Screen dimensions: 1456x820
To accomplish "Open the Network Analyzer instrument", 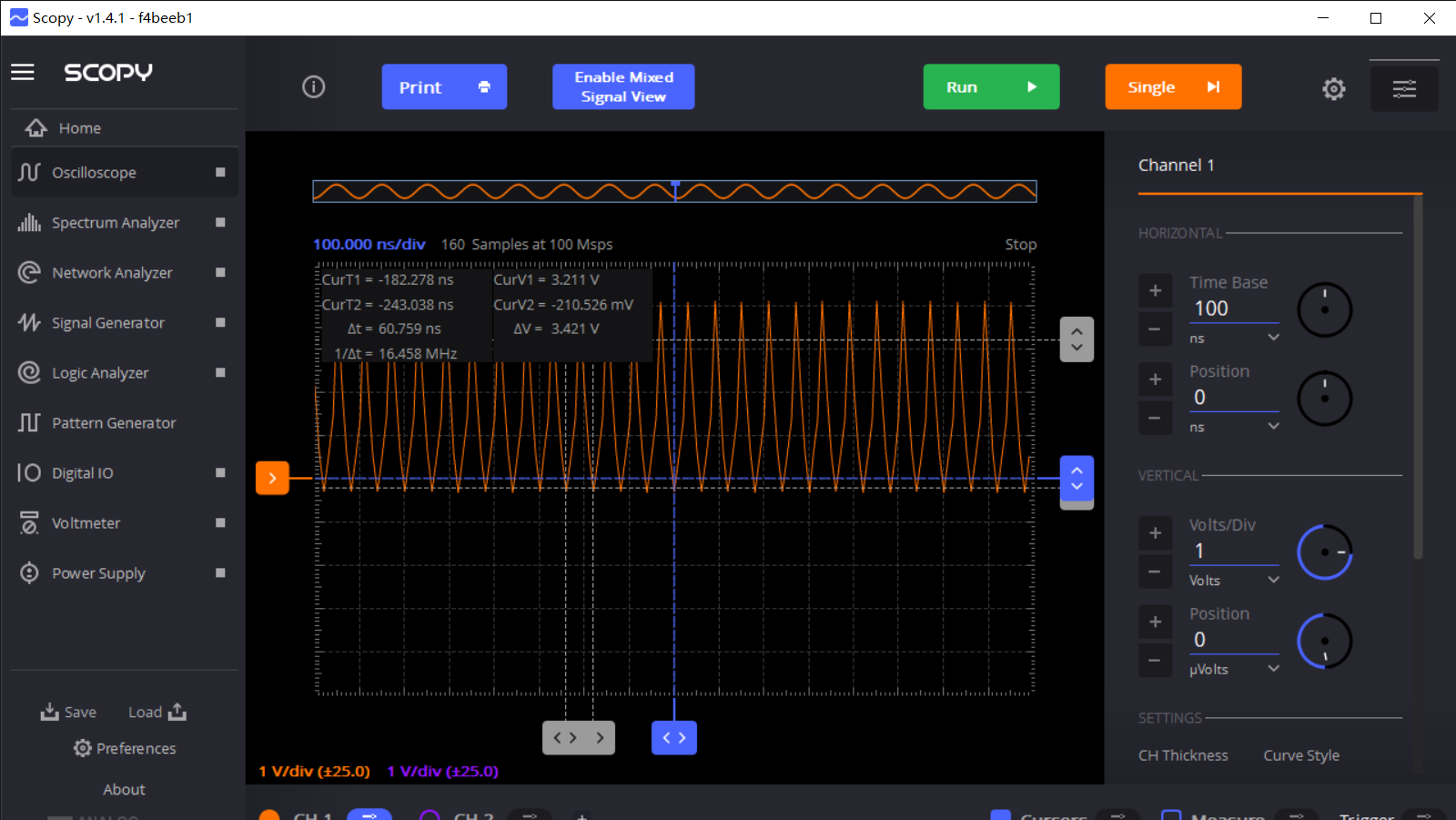I will [112, 273].
